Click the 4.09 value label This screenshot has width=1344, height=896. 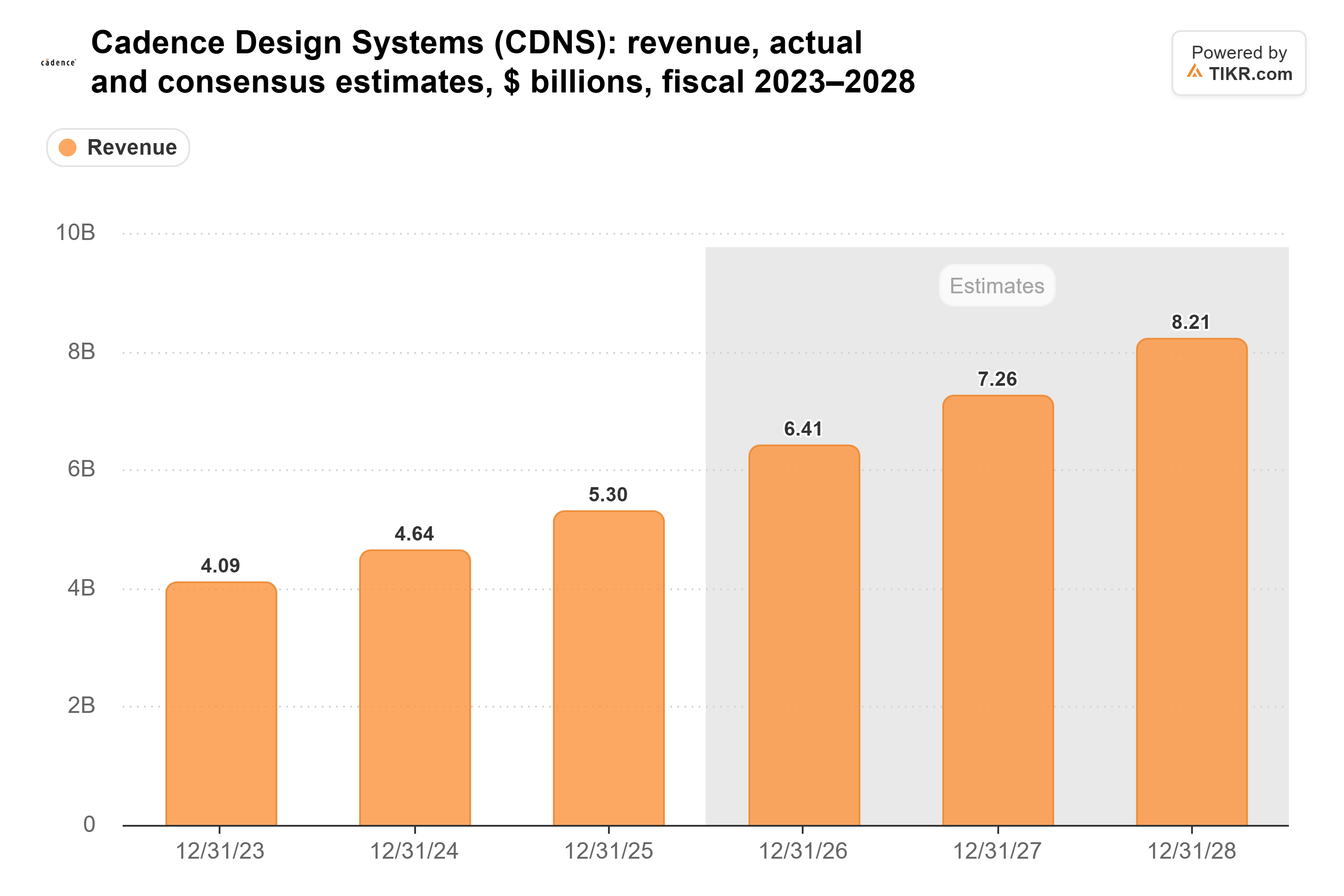point(220,566)
